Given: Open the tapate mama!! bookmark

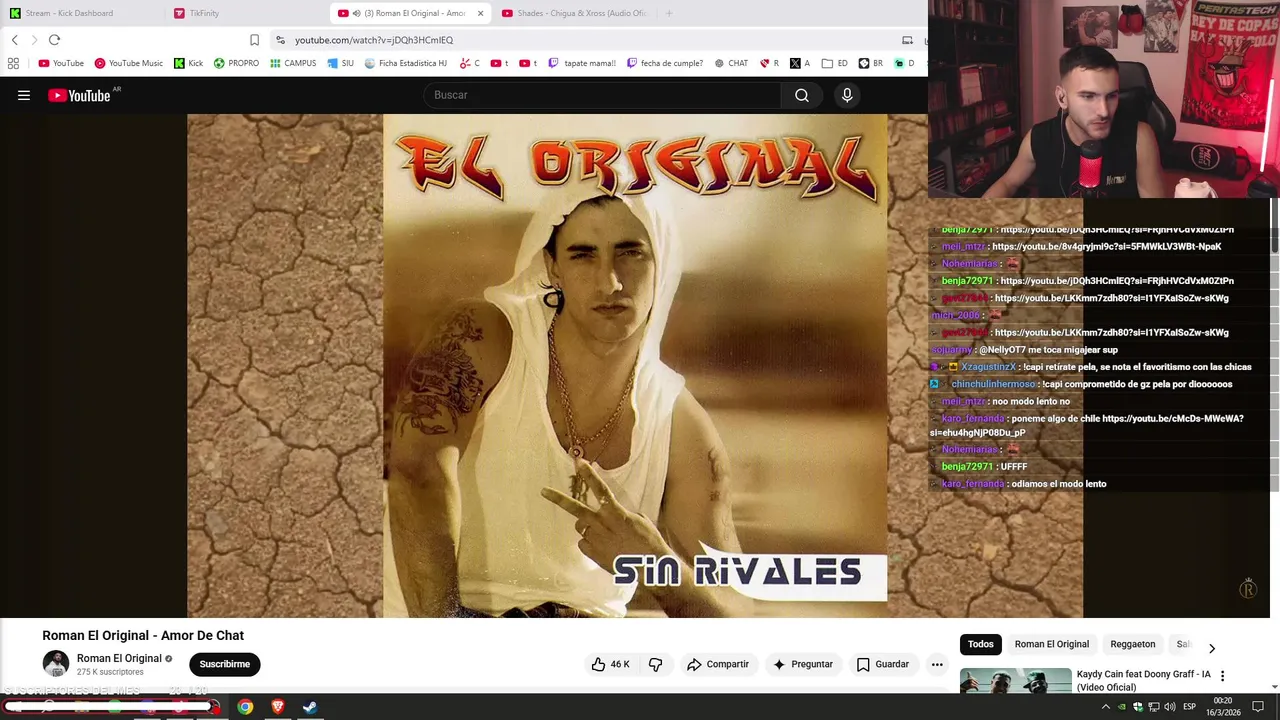Looking at the screenshot, I should [x=582, y=63].
